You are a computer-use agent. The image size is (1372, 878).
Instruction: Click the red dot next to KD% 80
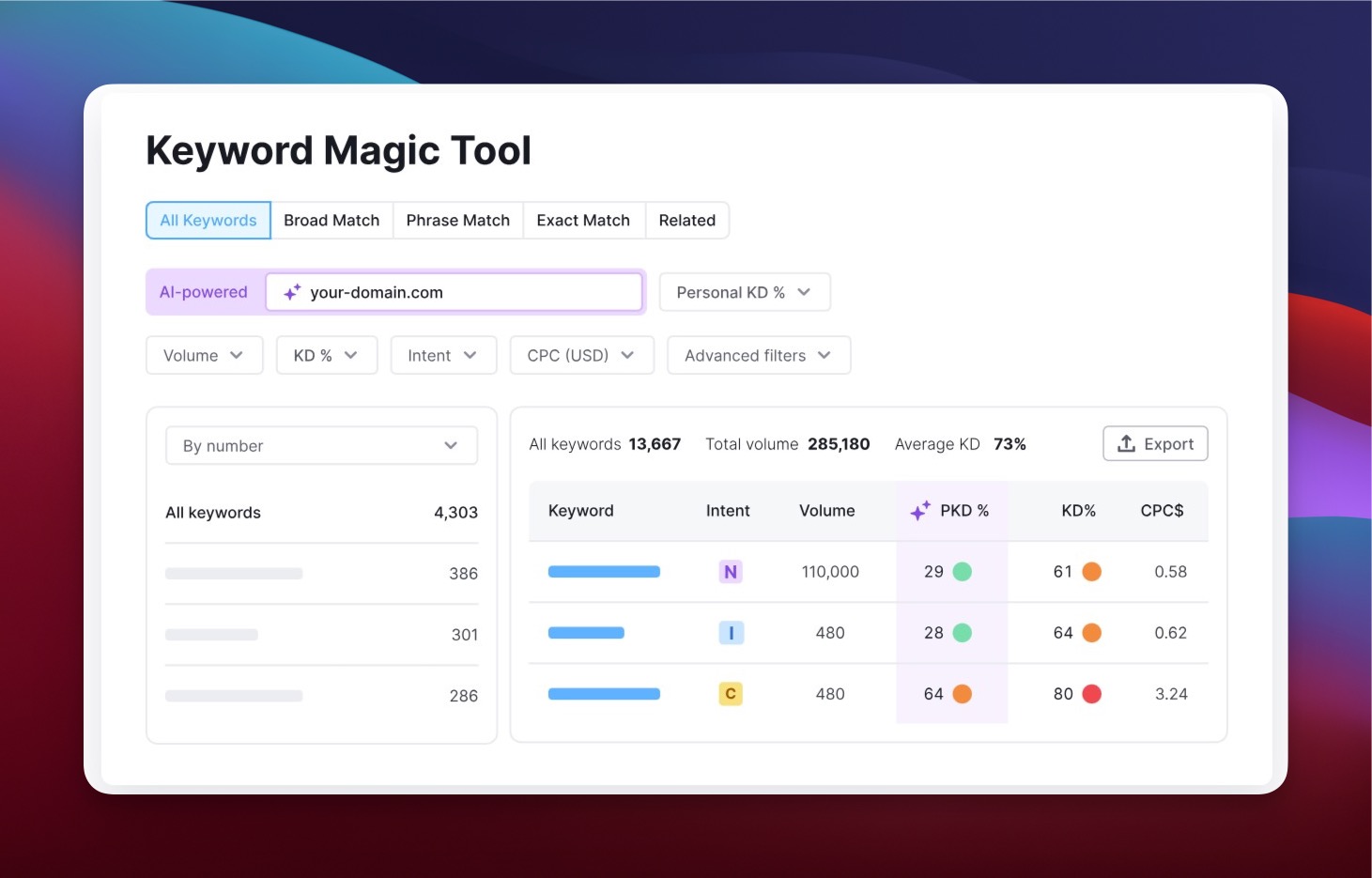[x=1092, y=693]
